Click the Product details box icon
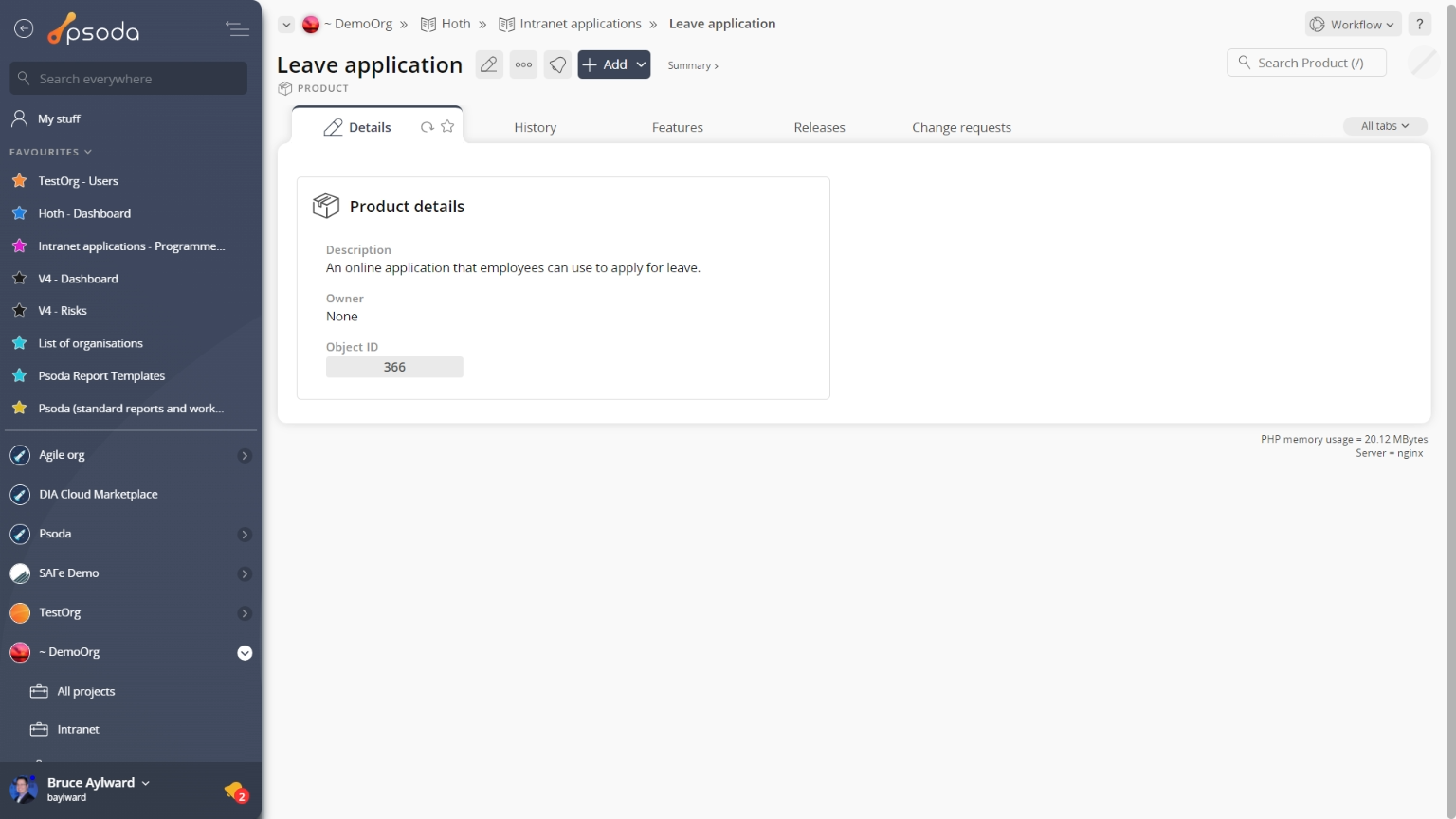Viewport: 1456px width, 819px height. coord(326,206)
